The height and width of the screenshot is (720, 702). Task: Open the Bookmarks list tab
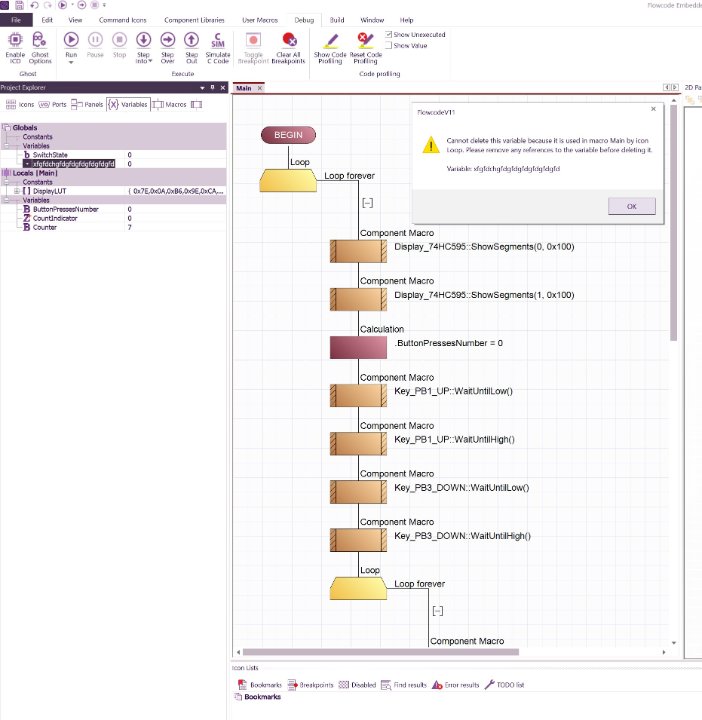(259, 685)
